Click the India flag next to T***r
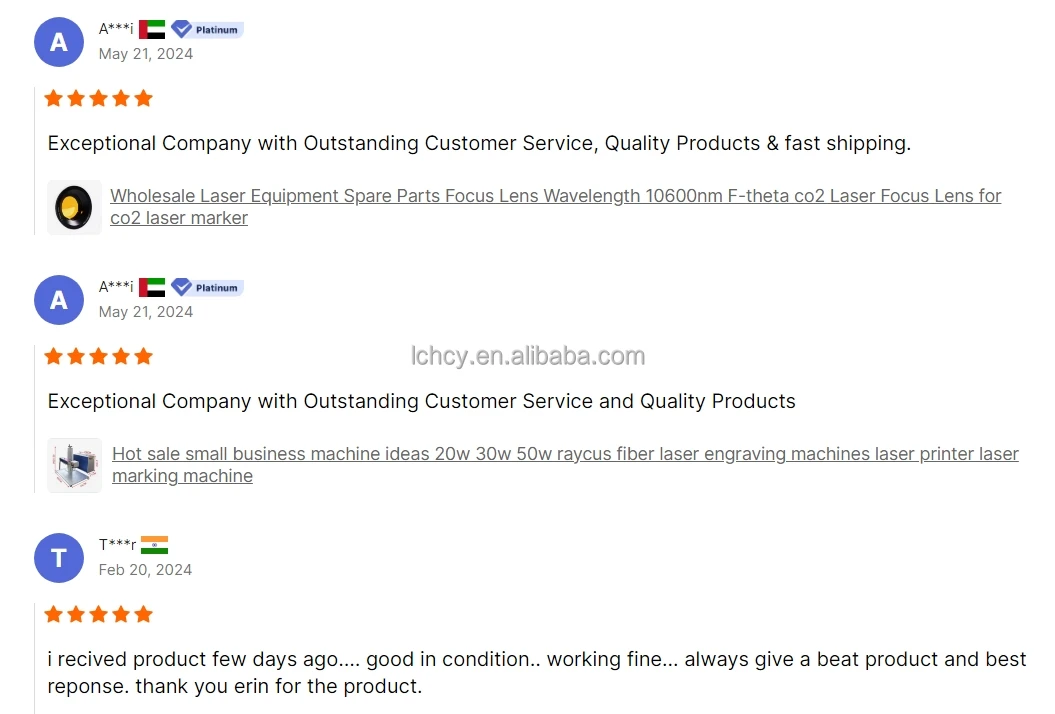Image resolution: width=1055 pixels, height=714 pixels. (x=154, y=545)
